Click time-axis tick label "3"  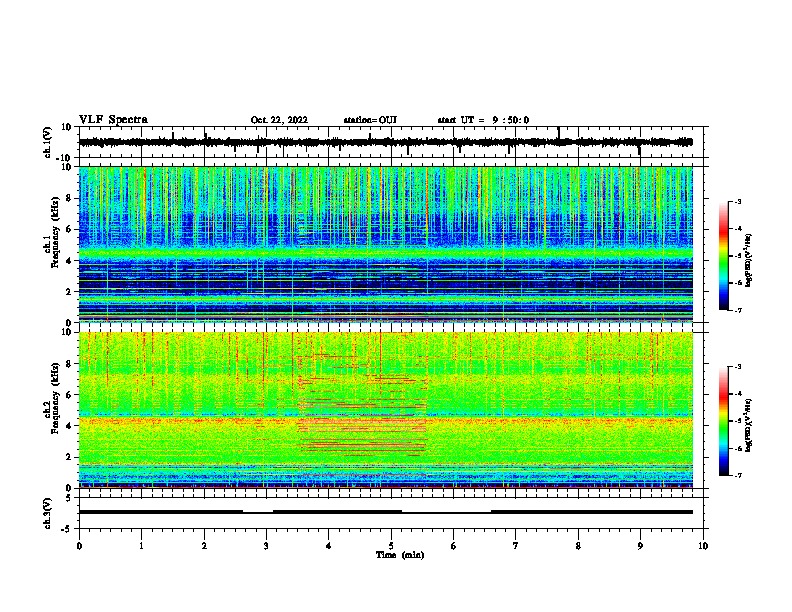(266, 546)
